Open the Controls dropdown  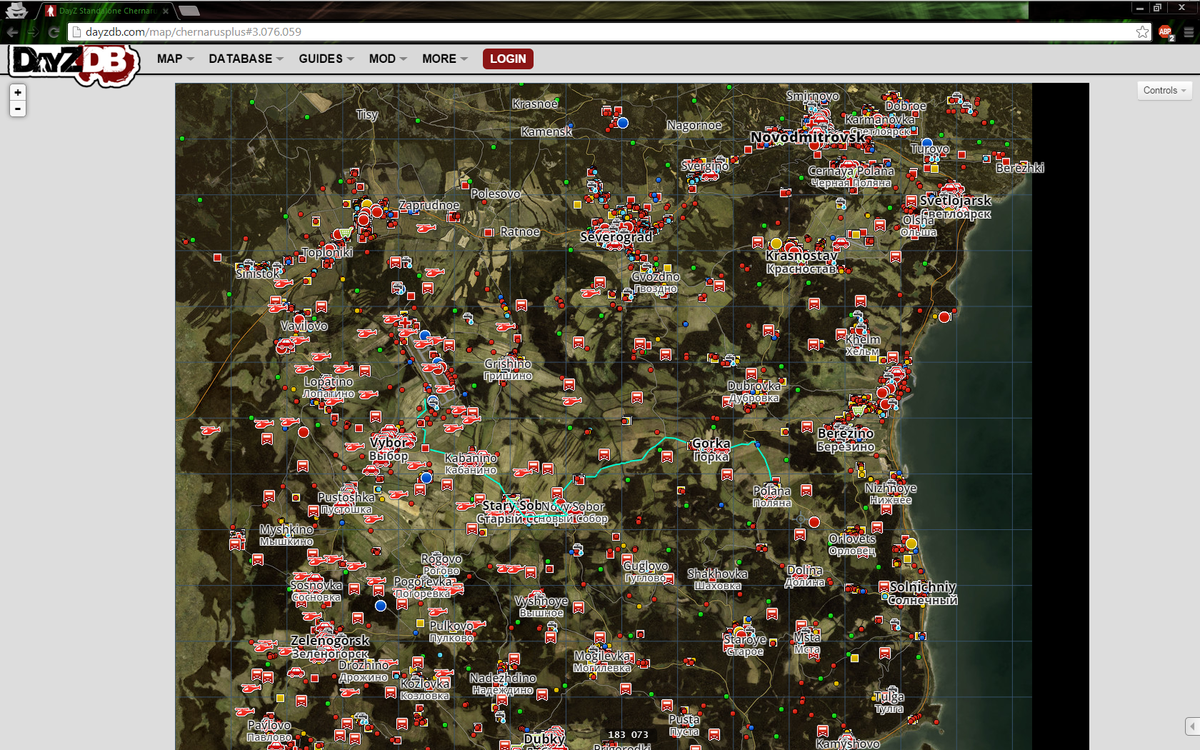[1165, 90]
